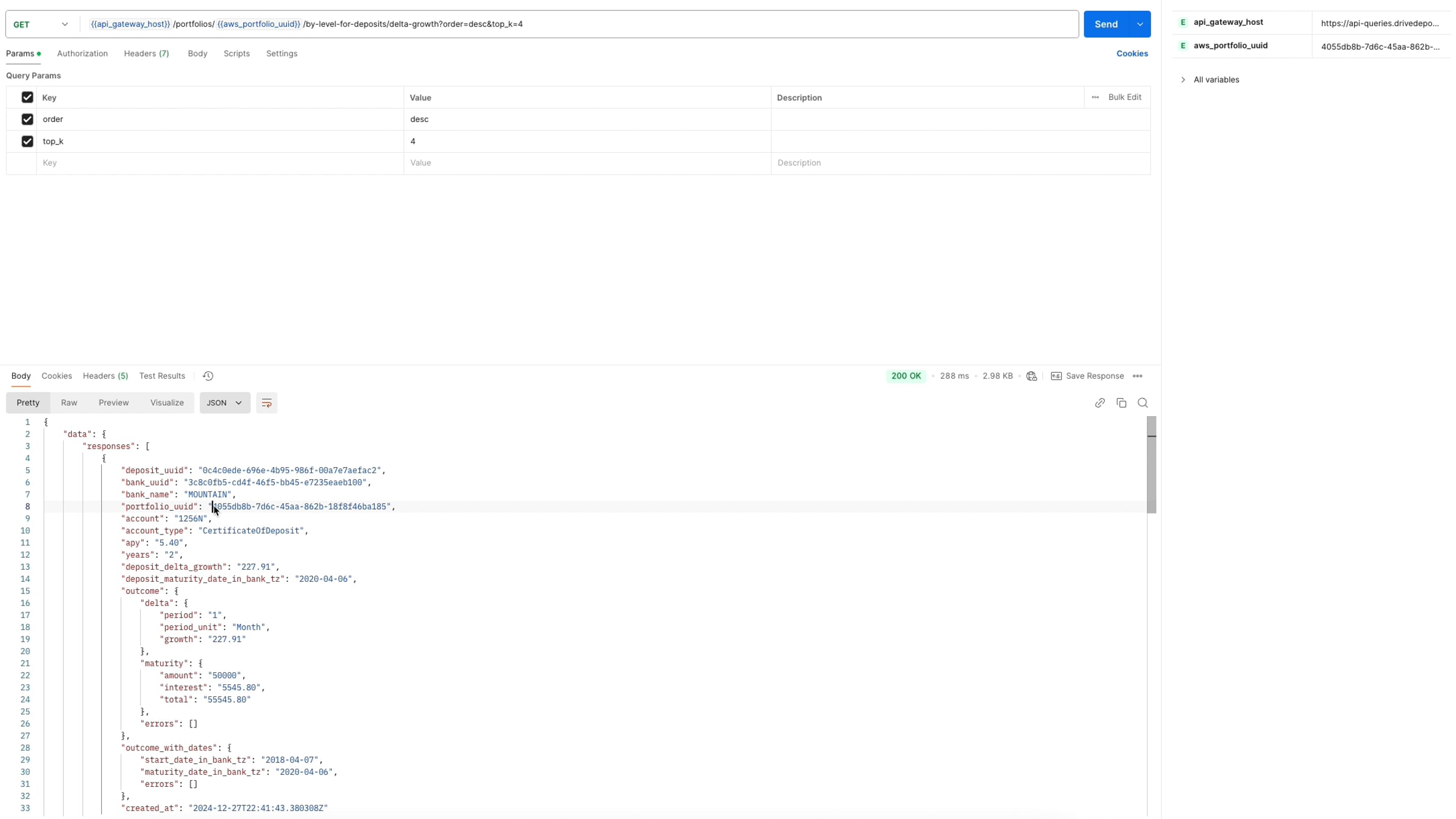
Task: Click the E badge next to api_gateway_host
Action: tap(1183, 22)
